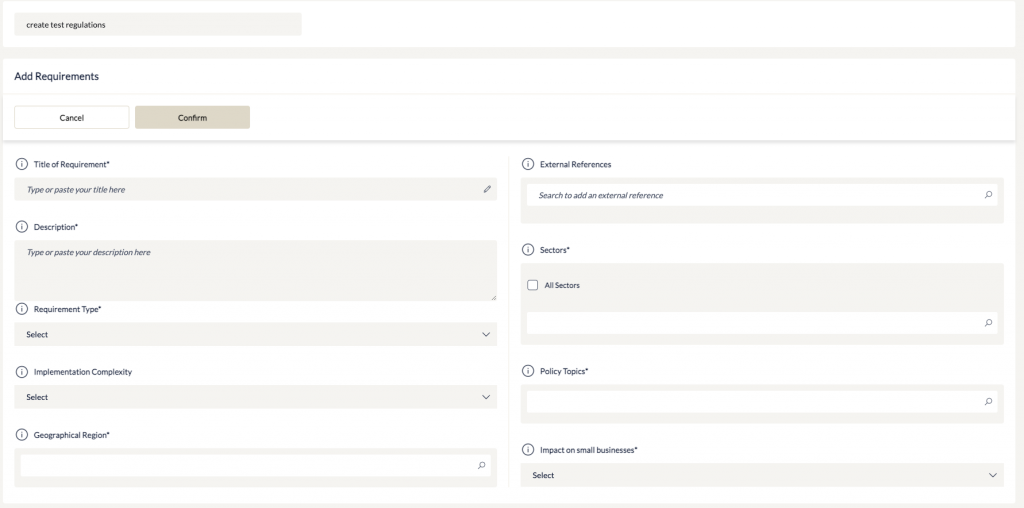
Task: Focus the Description text area
Action: tap(255, 270)
